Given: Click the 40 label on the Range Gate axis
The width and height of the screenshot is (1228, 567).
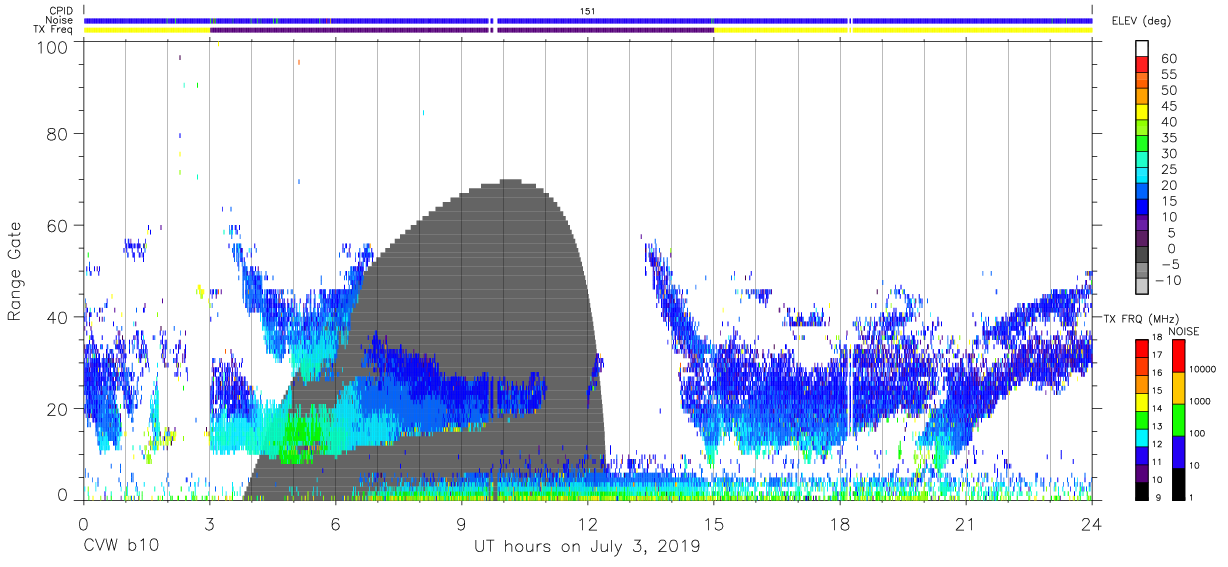Looking at the screenshot, I should coord(57,317).
